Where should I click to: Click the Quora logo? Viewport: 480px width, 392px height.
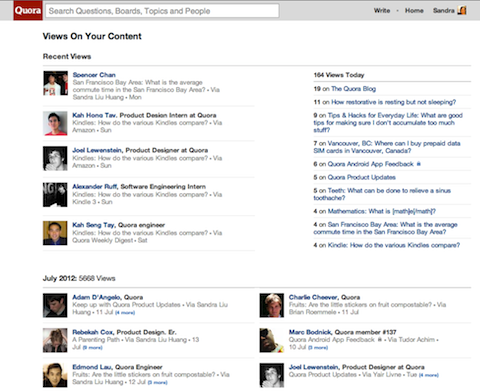[x=28, y=10]
